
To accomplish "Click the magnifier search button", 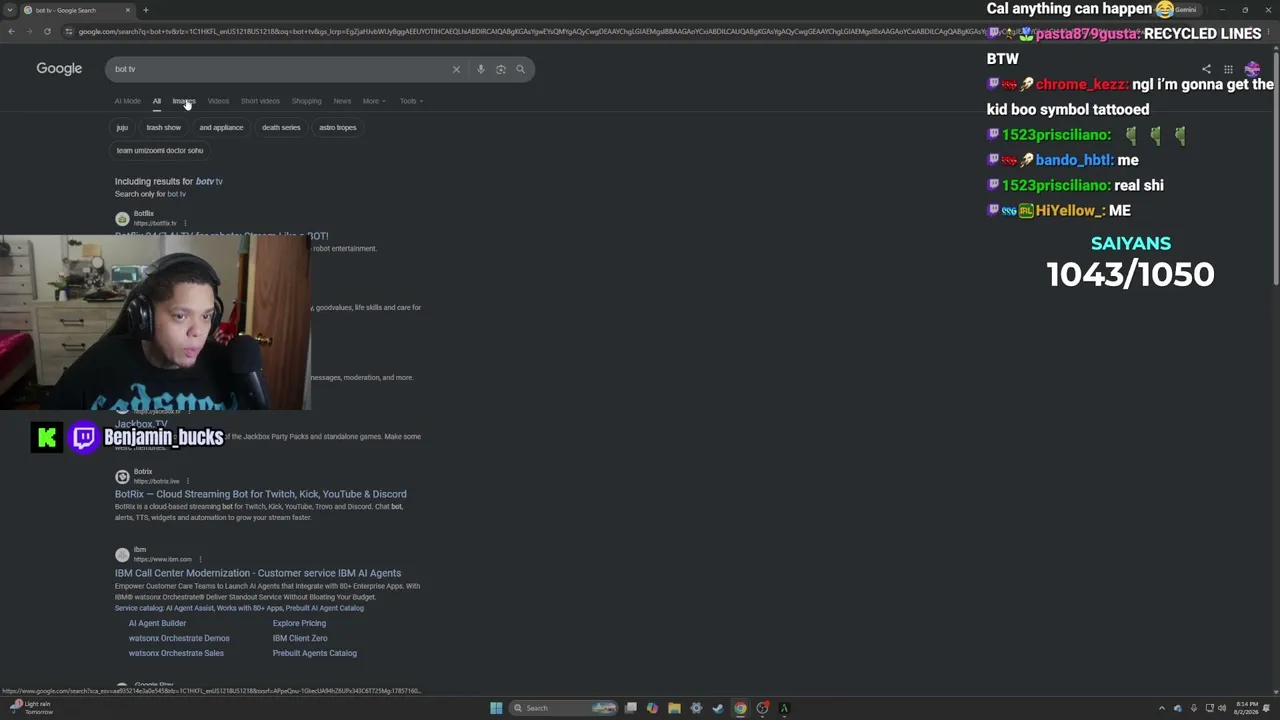I will (x=520, y=69).
